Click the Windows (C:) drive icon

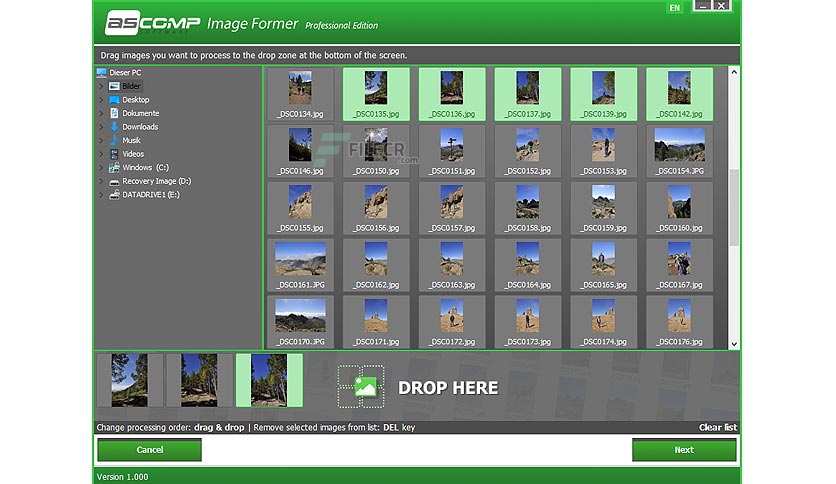[114, 167]
